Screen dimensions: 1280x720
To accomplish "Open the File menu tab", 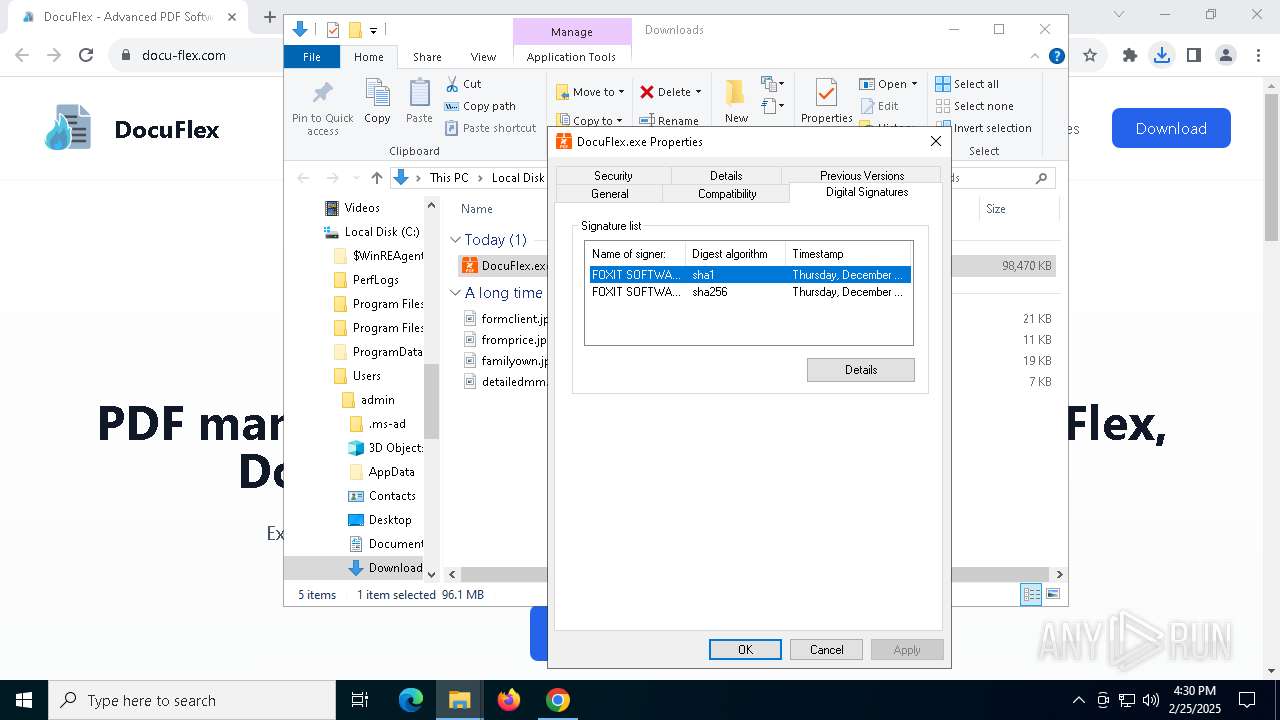I will click(x=312, y=57).
